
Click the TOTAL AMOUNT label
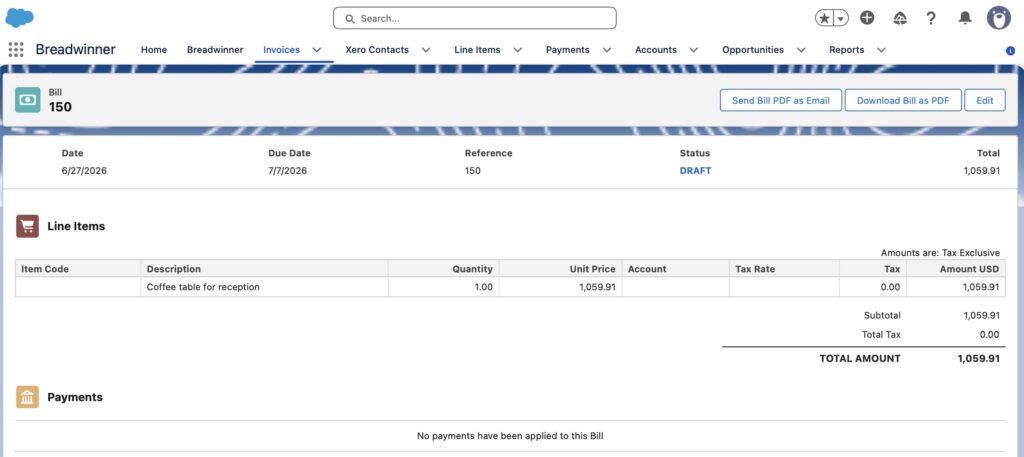point(860,358)
